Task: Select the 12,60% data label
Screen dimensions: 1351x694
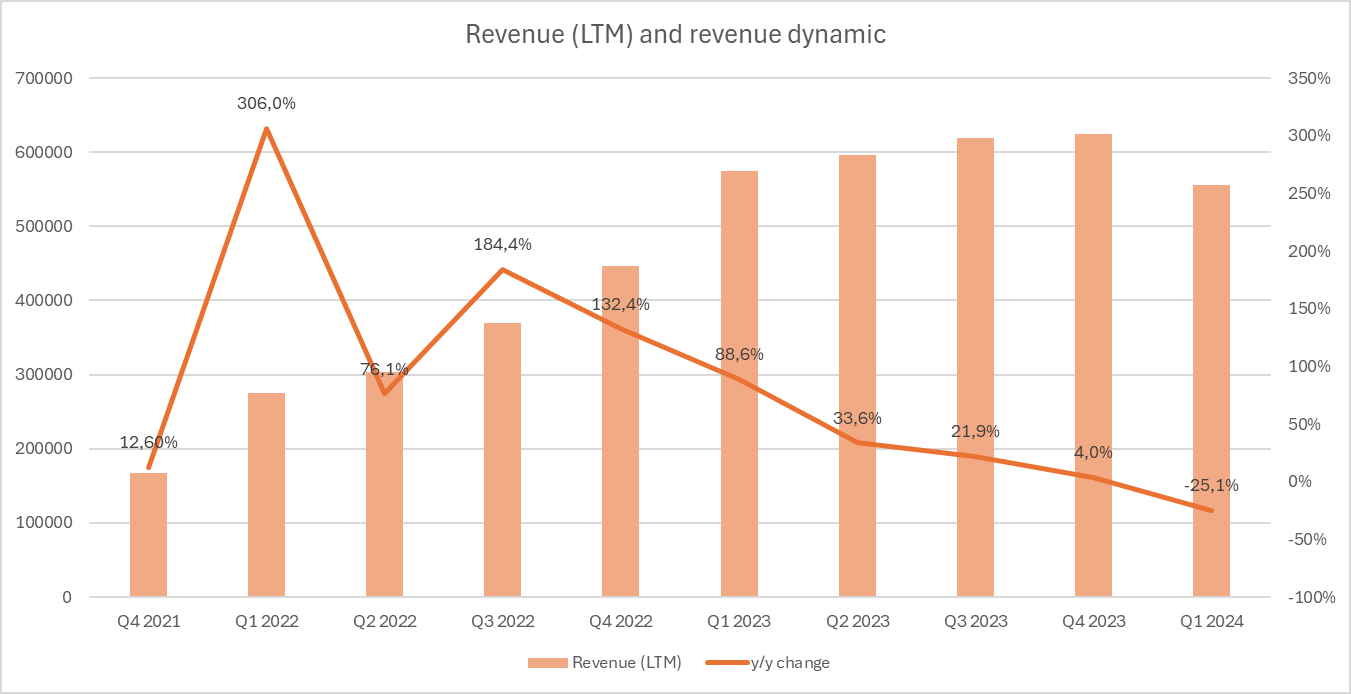Action: tap(149, 442)
